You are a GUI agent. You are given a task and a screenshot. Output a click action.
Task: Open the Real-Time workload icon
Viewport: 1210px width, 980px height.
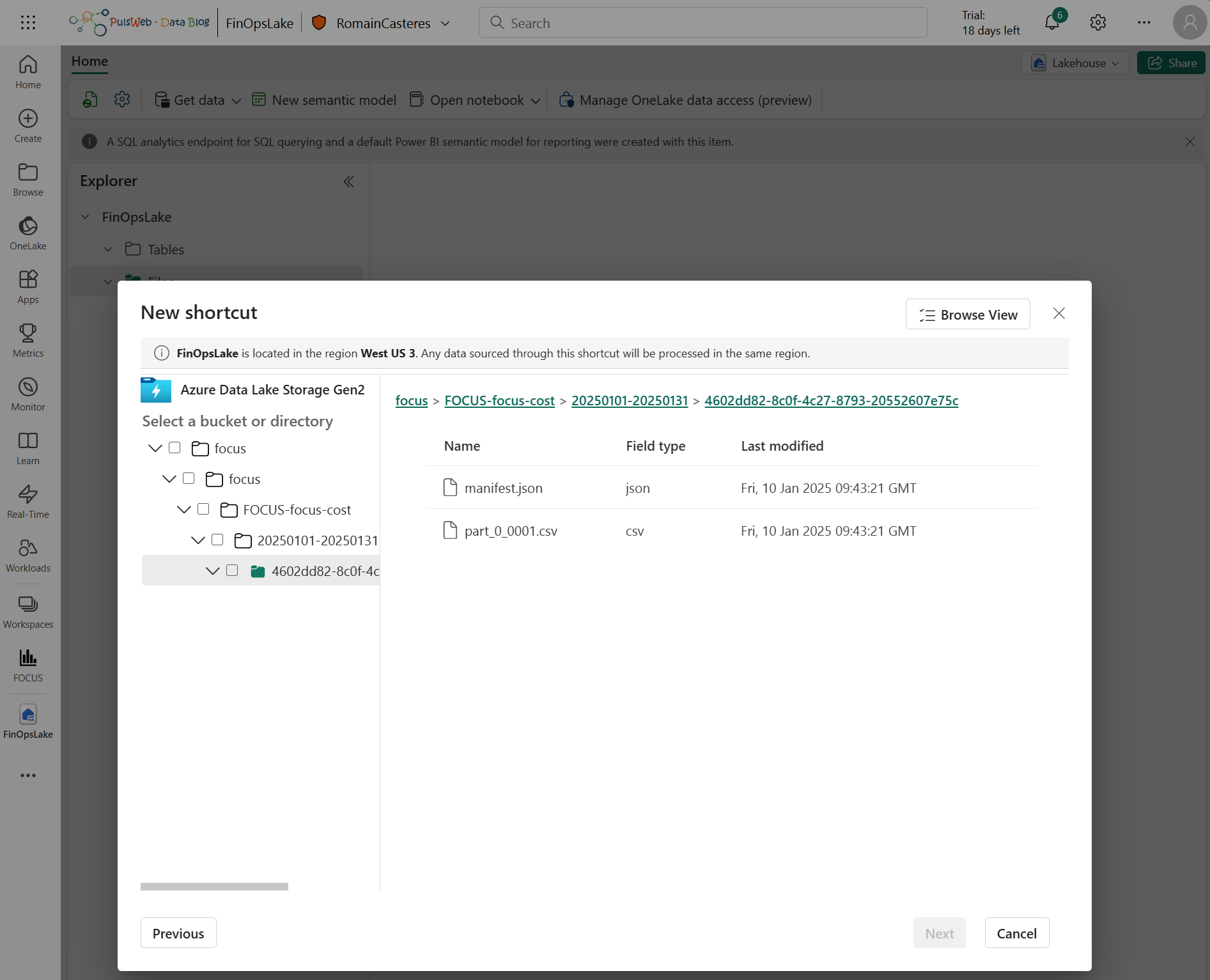coord(27,501)
